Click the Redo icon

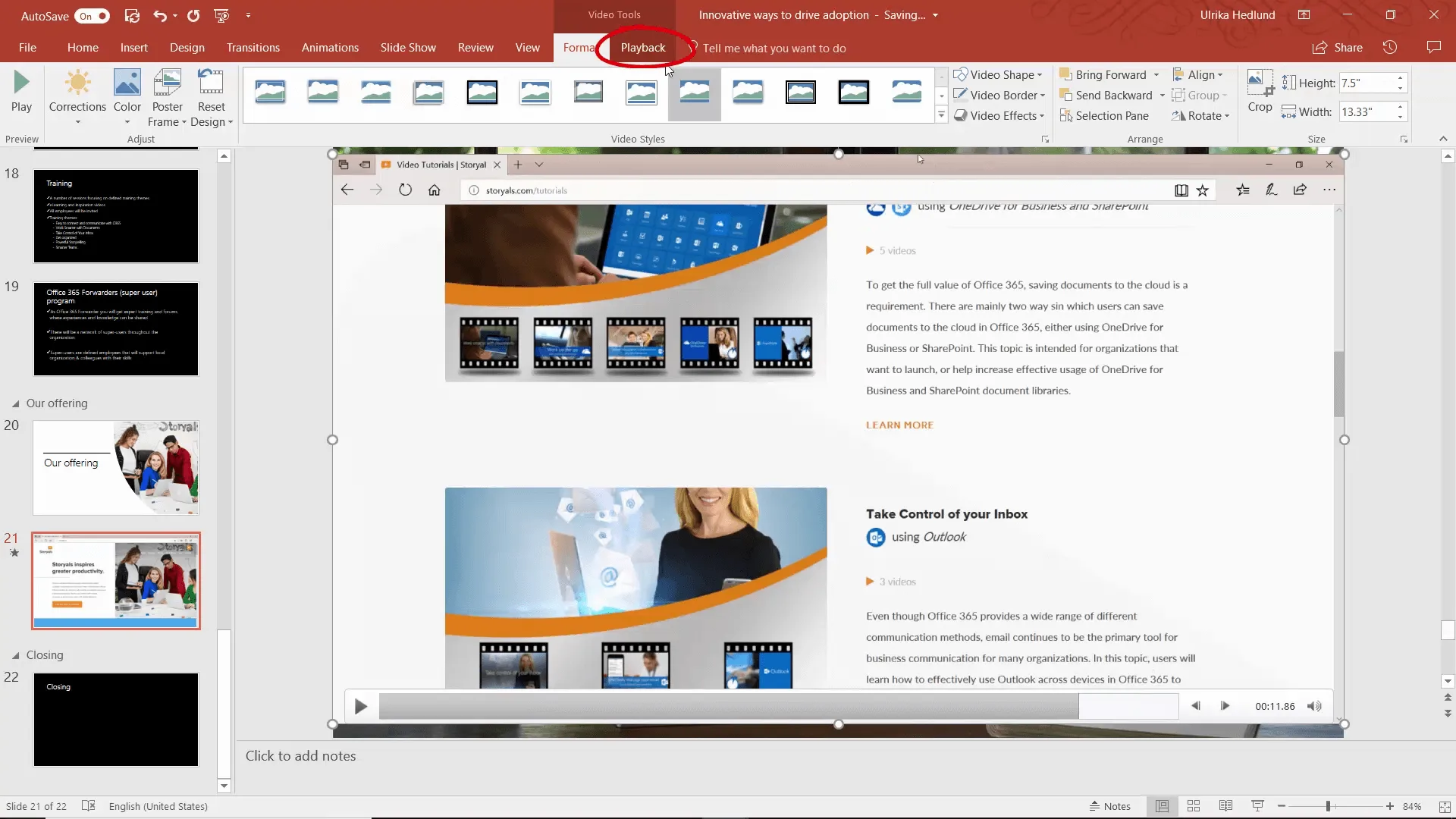193,15
